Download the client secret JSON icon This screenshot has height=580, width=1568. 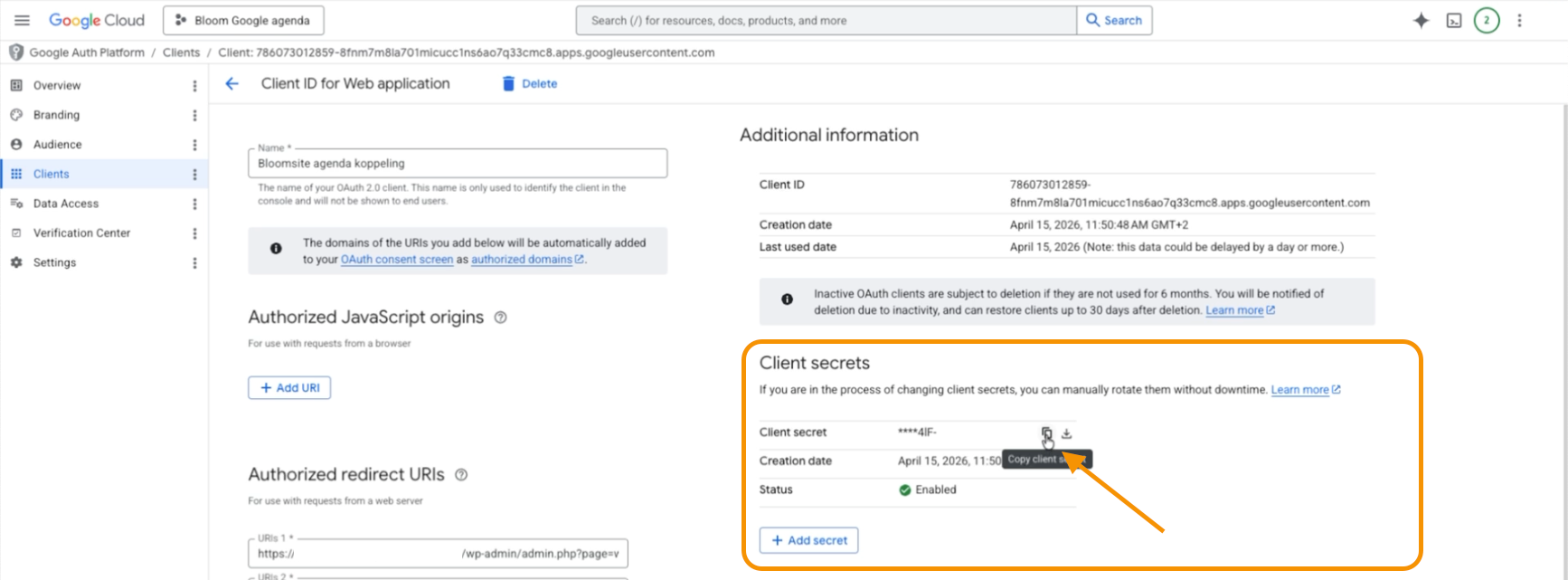click(x=1067, y=433)
